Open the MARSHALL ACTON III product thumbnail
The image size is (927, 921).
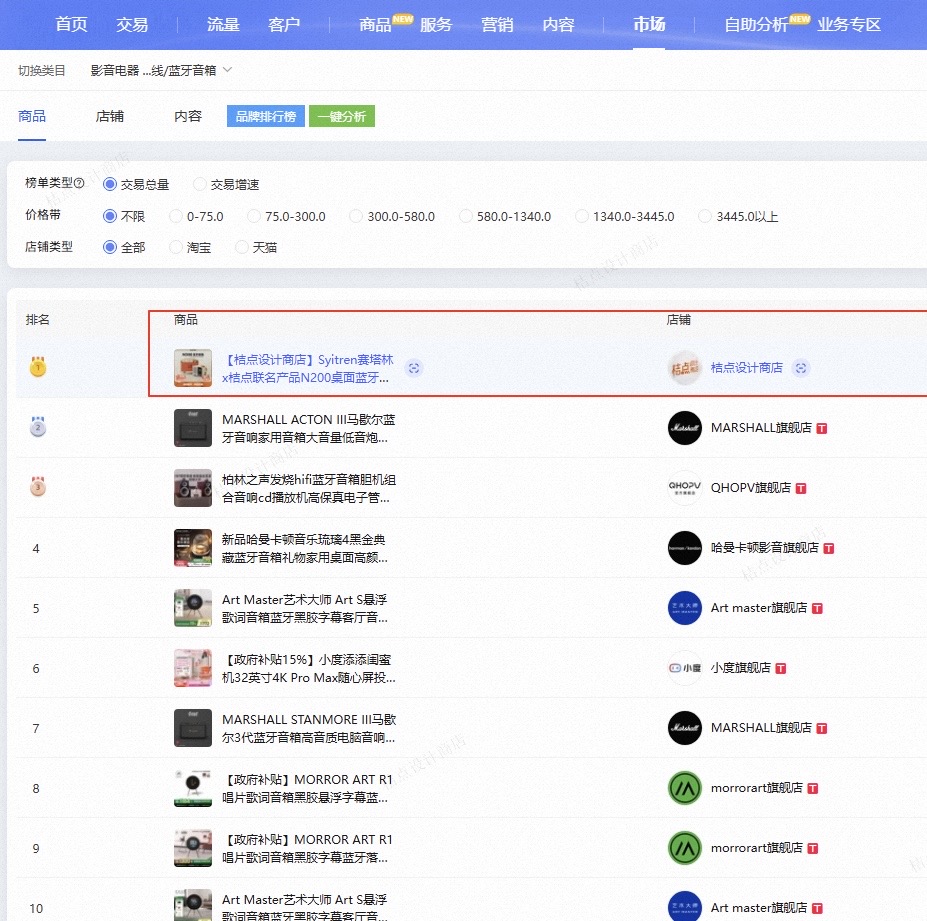point(193,428)
